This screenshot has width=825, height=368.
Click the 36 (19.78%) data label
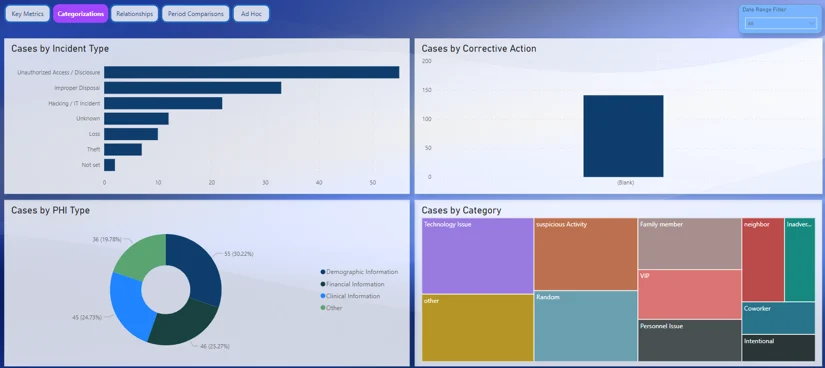point(107,239)
